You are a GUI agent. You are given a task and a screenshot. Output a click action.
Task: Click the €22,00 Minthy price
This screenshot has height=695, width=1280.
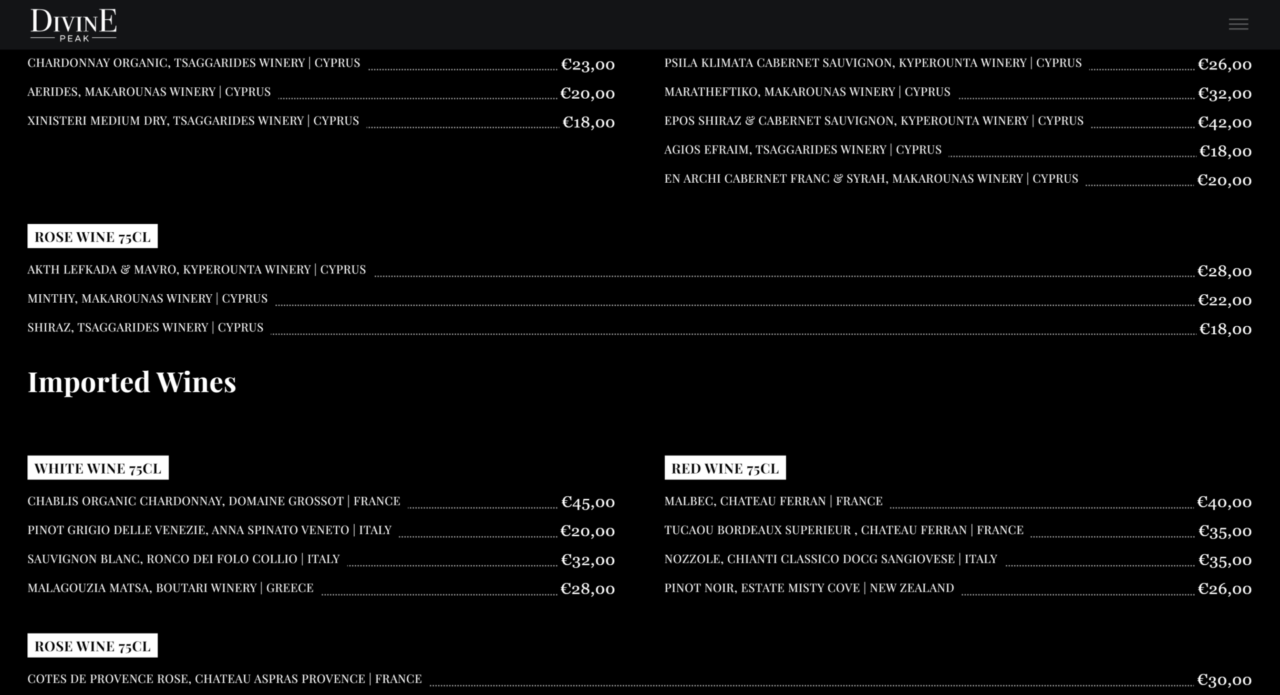pos(1225,300)
